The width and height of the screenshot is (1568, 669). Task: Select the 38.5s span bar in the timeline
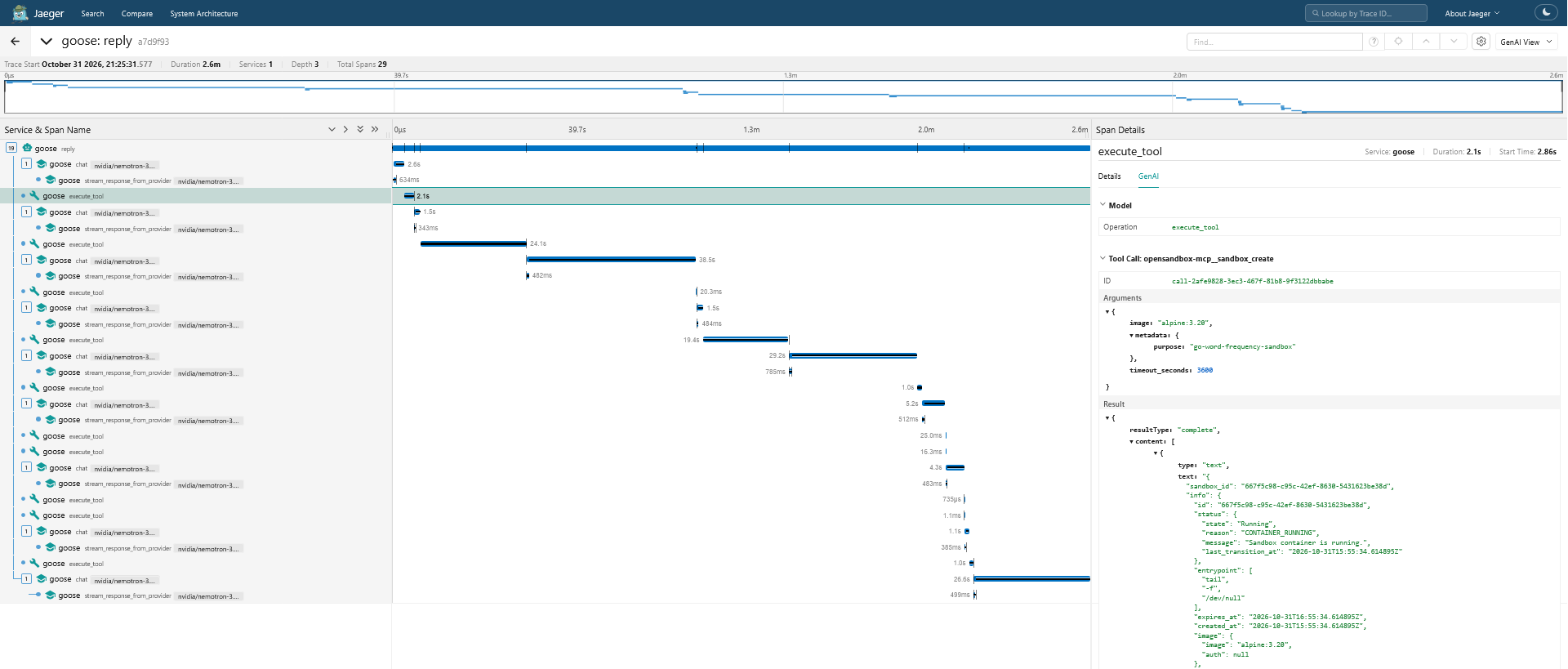[612, 260]
